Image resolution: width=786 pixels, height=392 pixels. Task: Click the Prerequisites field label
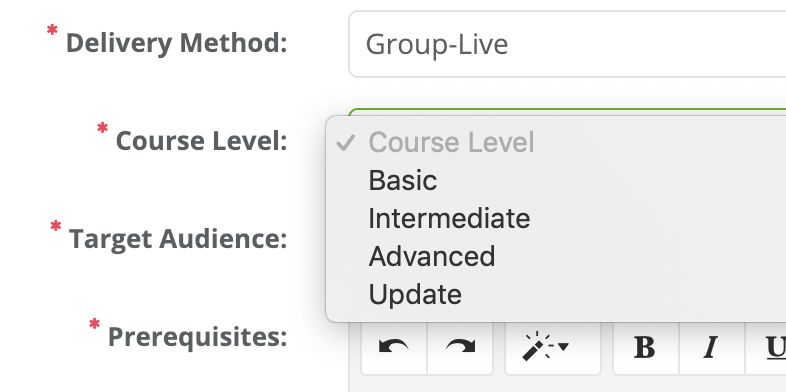(x=198, y=337)
